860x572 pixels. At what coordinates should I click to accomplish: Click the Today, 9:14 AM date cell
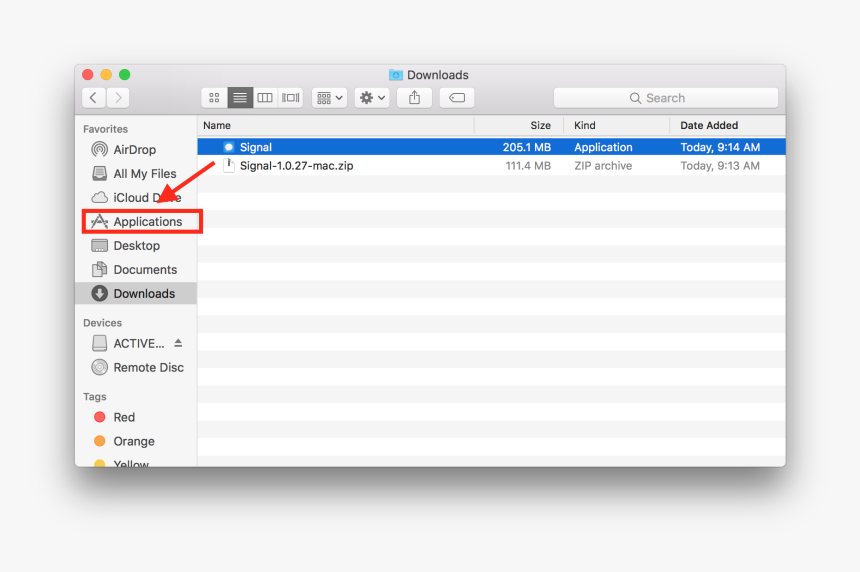pos(720,147)
